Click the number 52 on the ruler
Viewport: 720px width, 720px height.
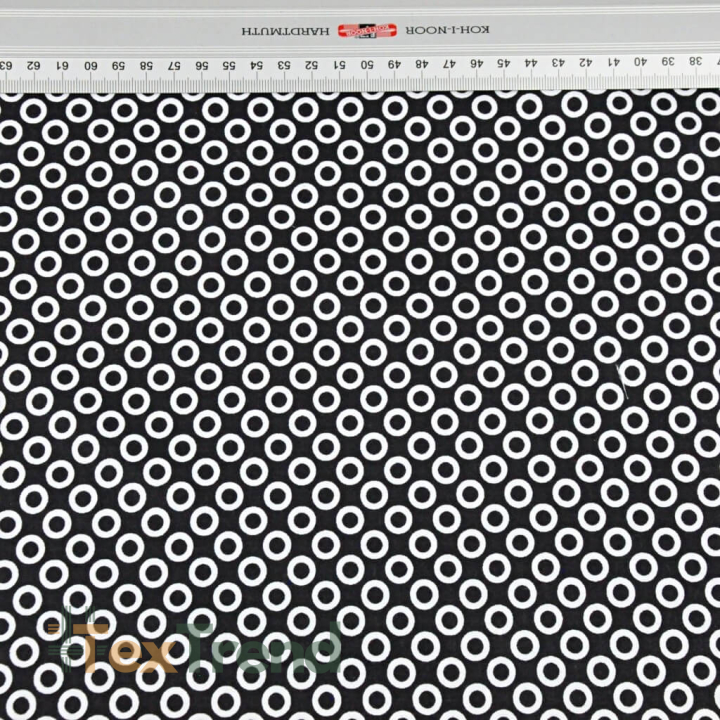(312, 65)
